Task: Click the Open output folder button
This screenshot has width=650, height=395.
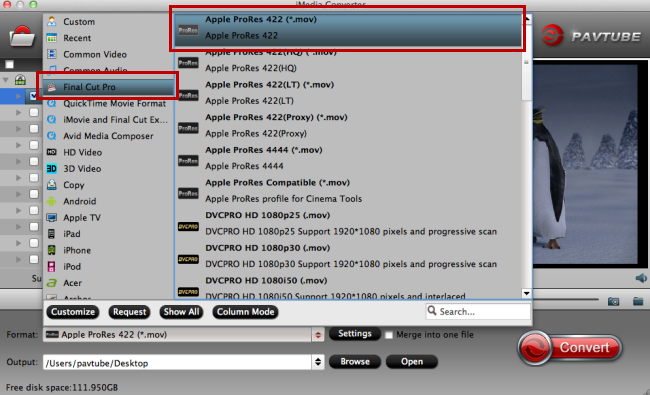Action: point(412,361)
